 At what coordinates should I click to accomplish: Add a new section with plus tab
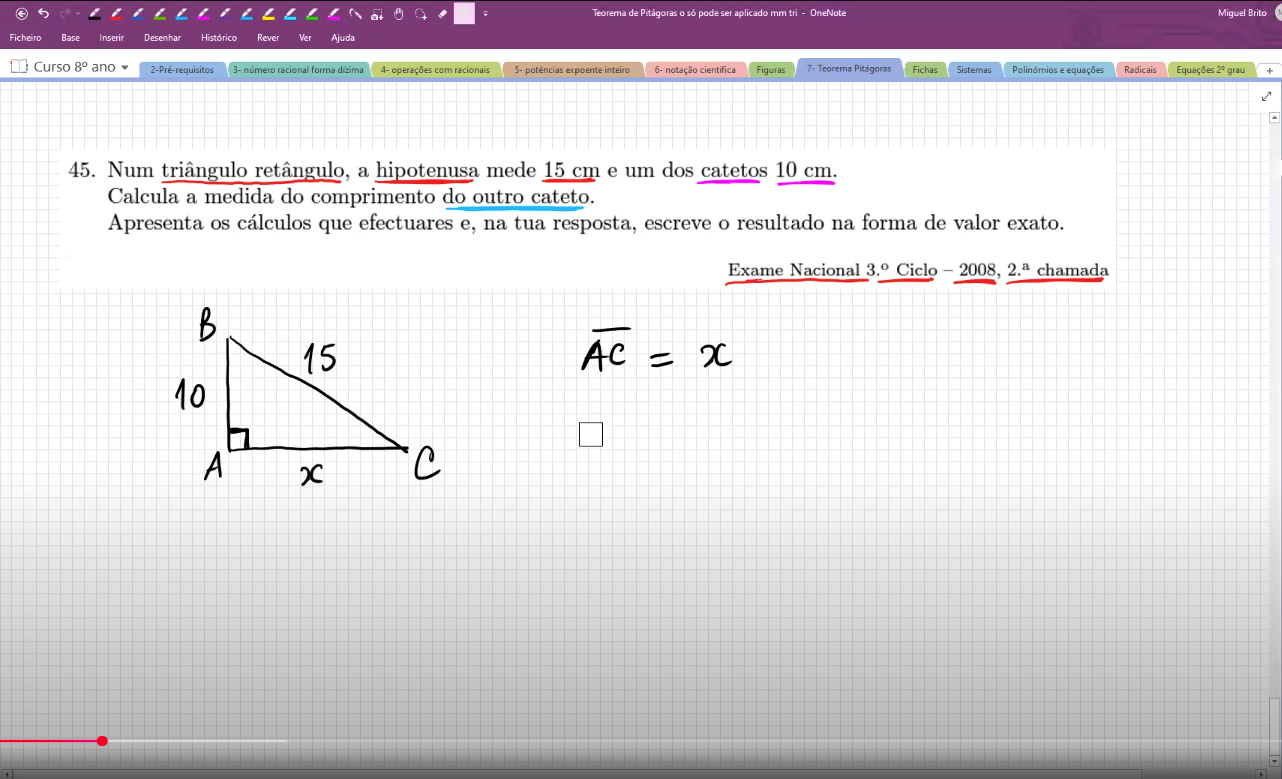(1270, 71)
